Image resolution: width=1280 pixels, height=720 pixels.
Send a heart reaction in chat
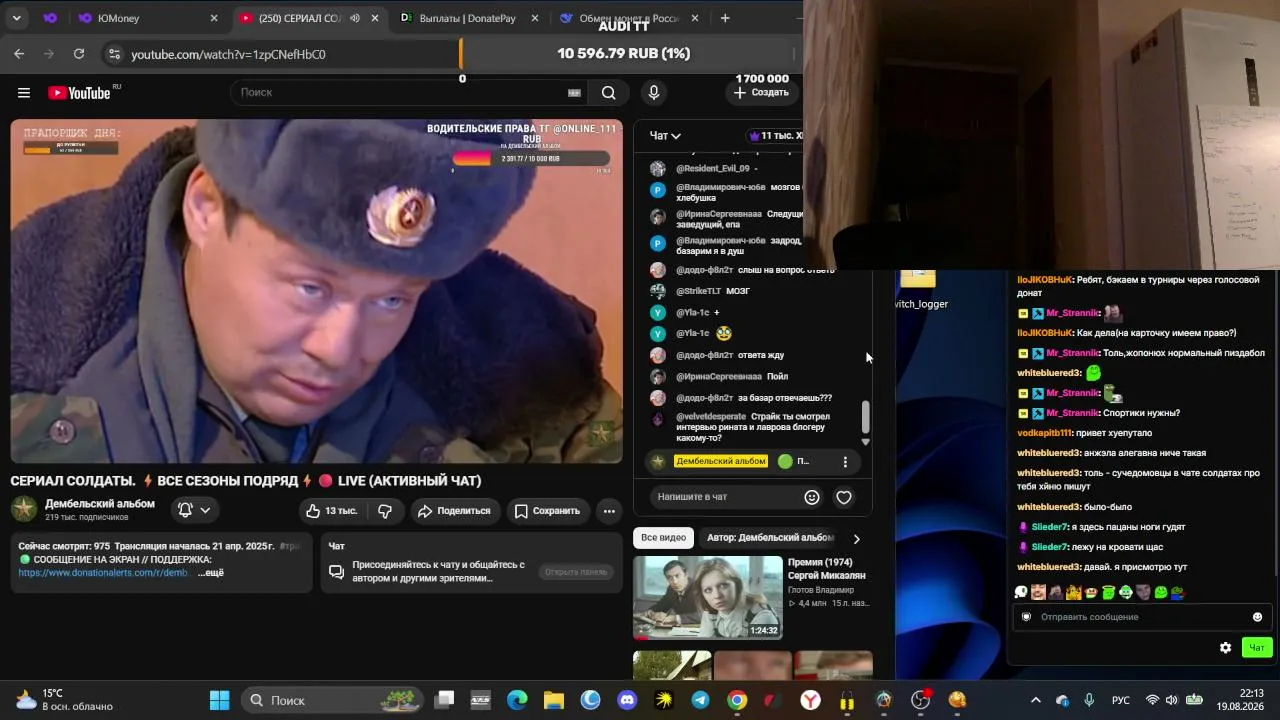tap(844, 497)
